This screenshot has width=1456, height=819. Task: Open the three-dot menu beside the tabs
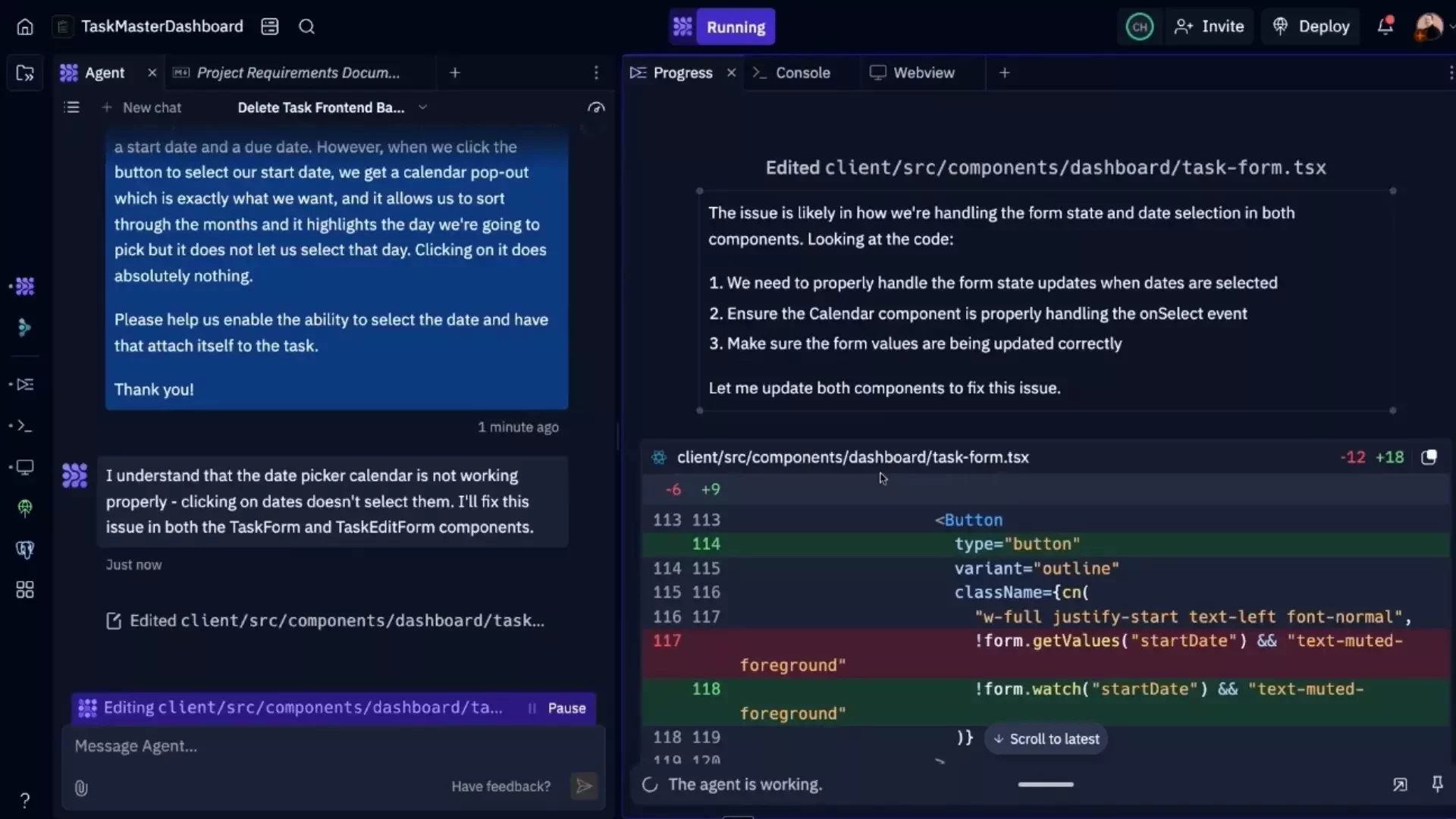[x=596, y=72]
